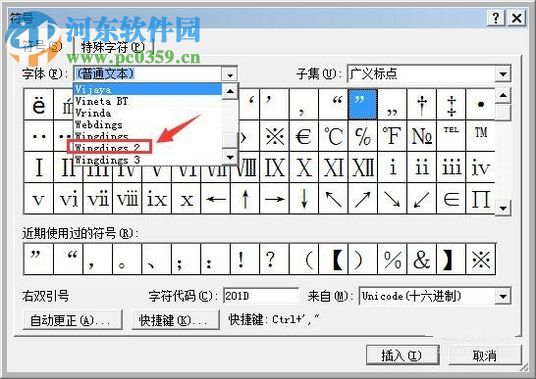The image size is (536, 379).
Task: Click the 自动更正(A)... button
Action: coord(72,320)
